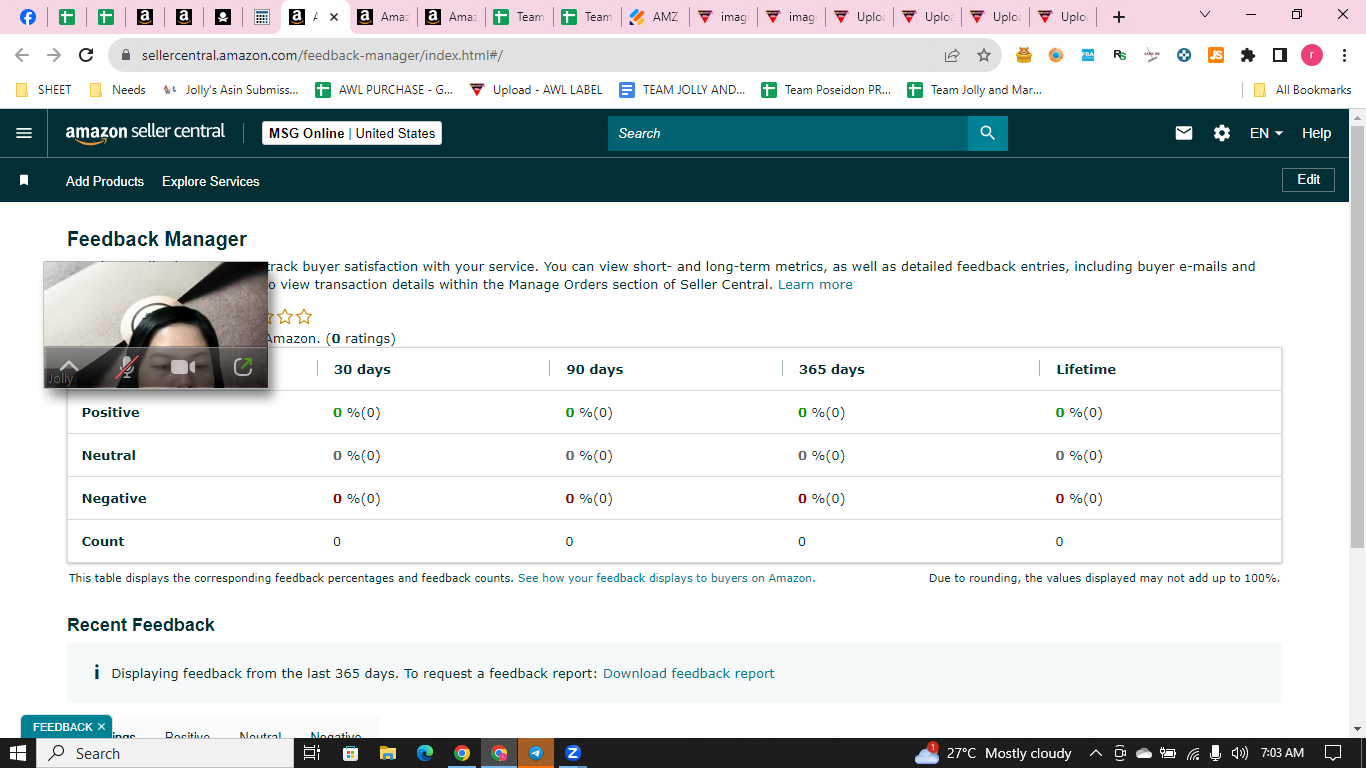The width and height of the screenshot is (1366, 768).
Task: Open the notification center icon
Action: [1333, 753]
